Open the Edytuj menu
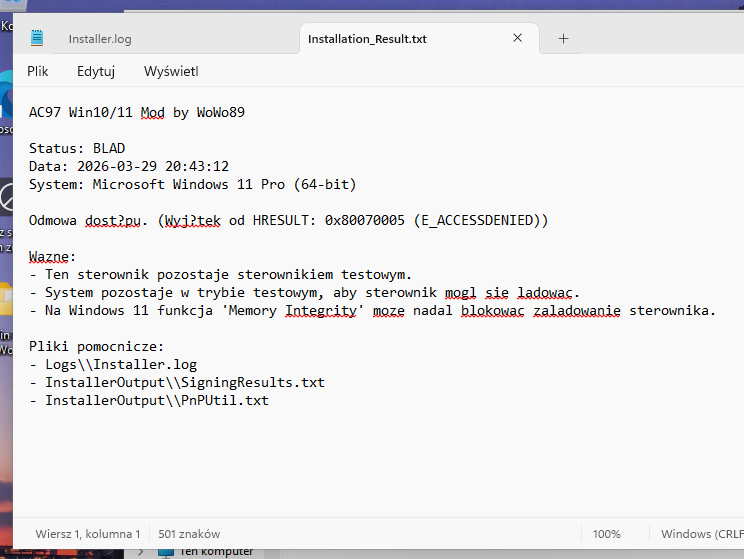 pyautogui.click(x=96, y=71)
